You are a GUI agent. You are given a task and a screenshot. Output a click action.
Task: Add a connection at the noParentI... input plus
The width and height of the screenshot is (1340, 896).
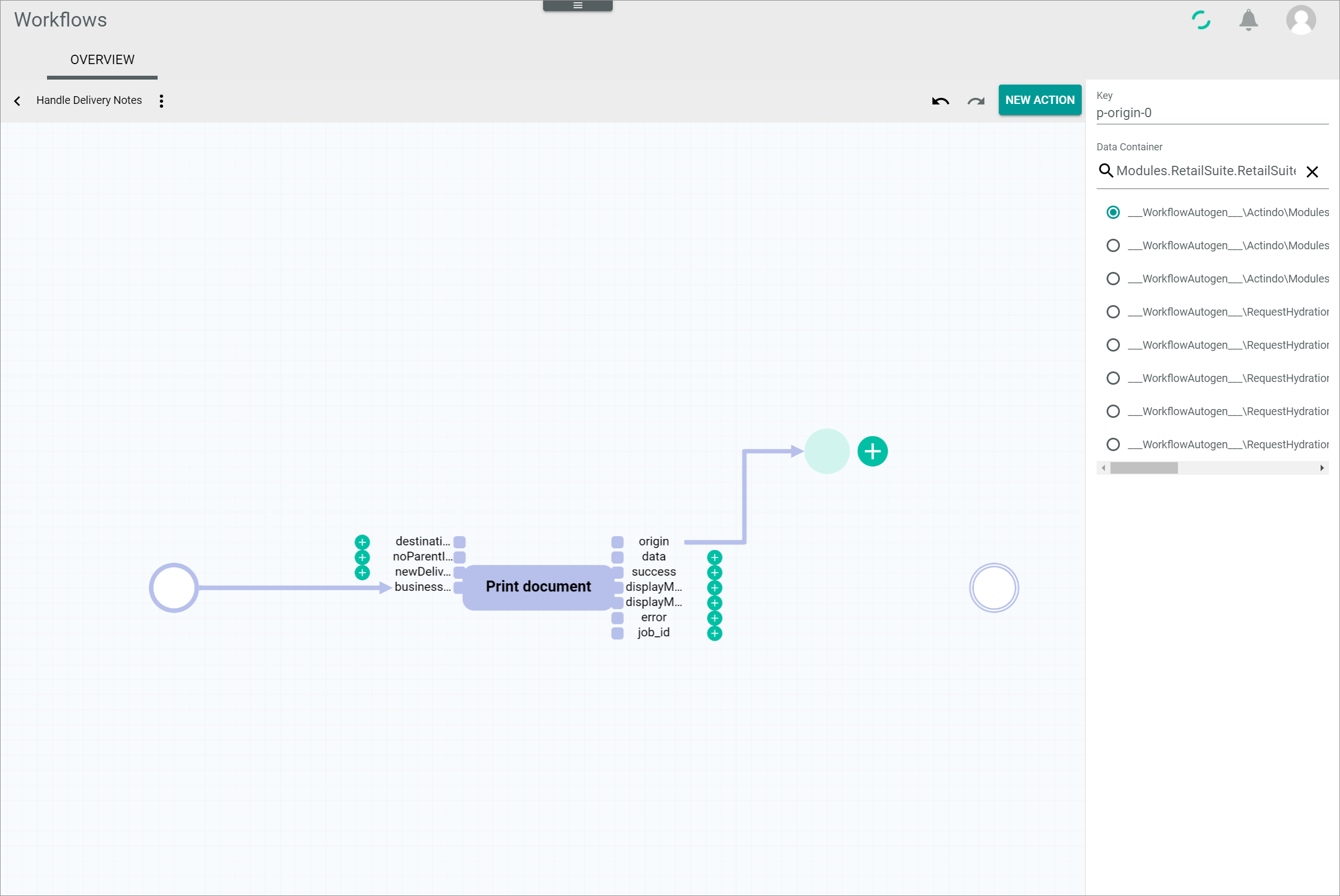point(362,557)
